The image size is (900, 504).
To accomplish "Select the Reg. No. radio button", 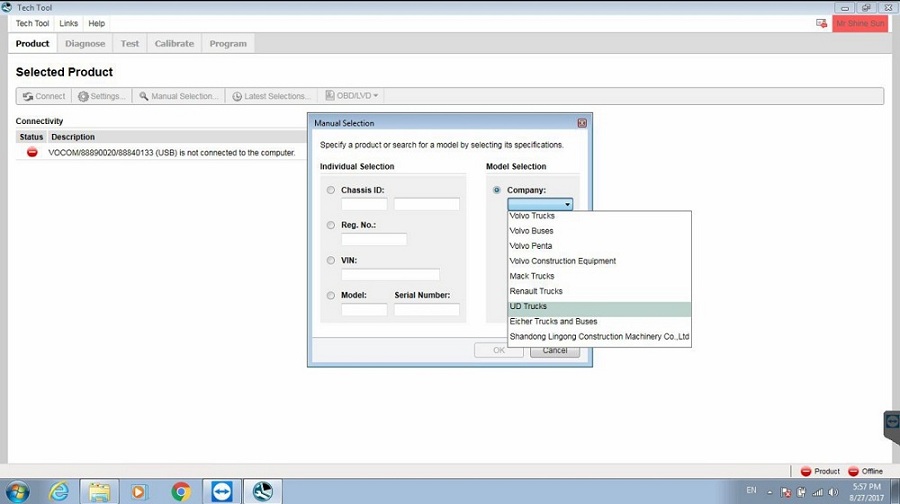I will [331, 225].
